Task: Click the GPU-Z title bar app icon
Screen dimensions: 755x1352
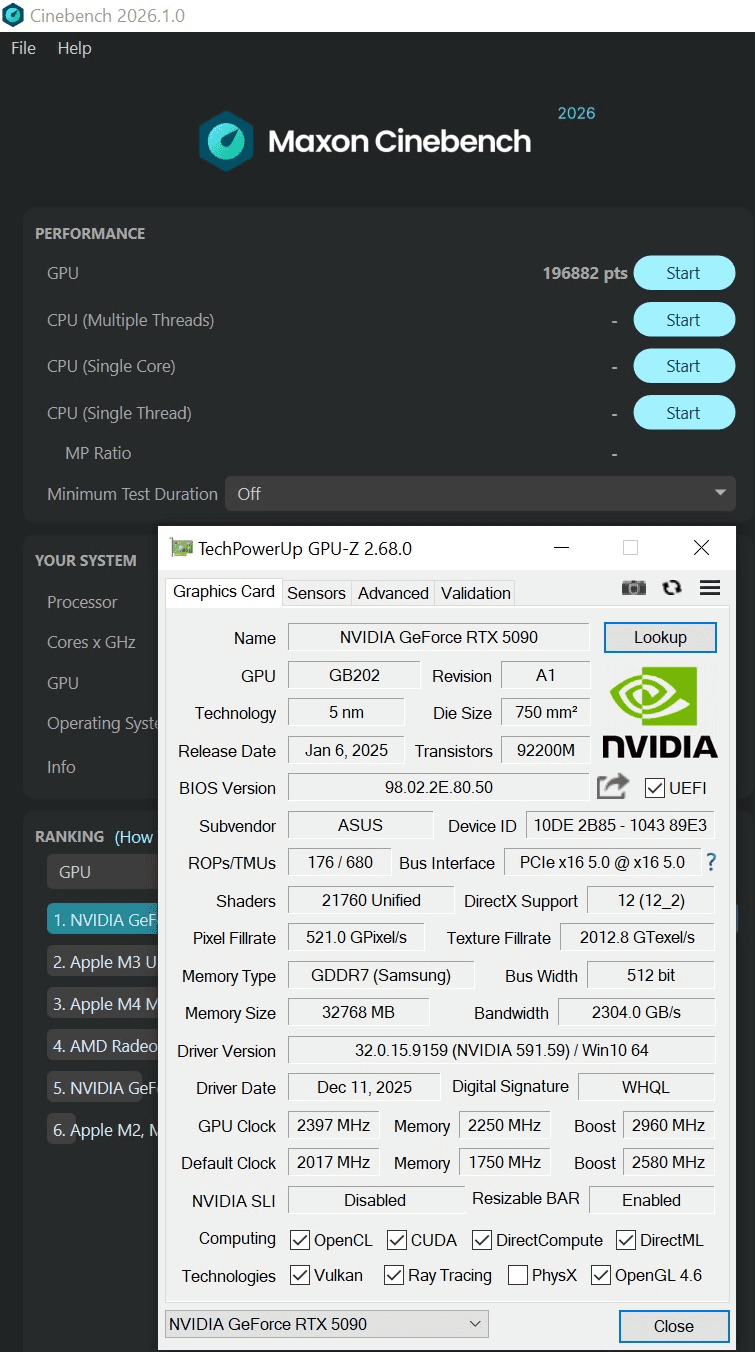Action: (181, 548)
